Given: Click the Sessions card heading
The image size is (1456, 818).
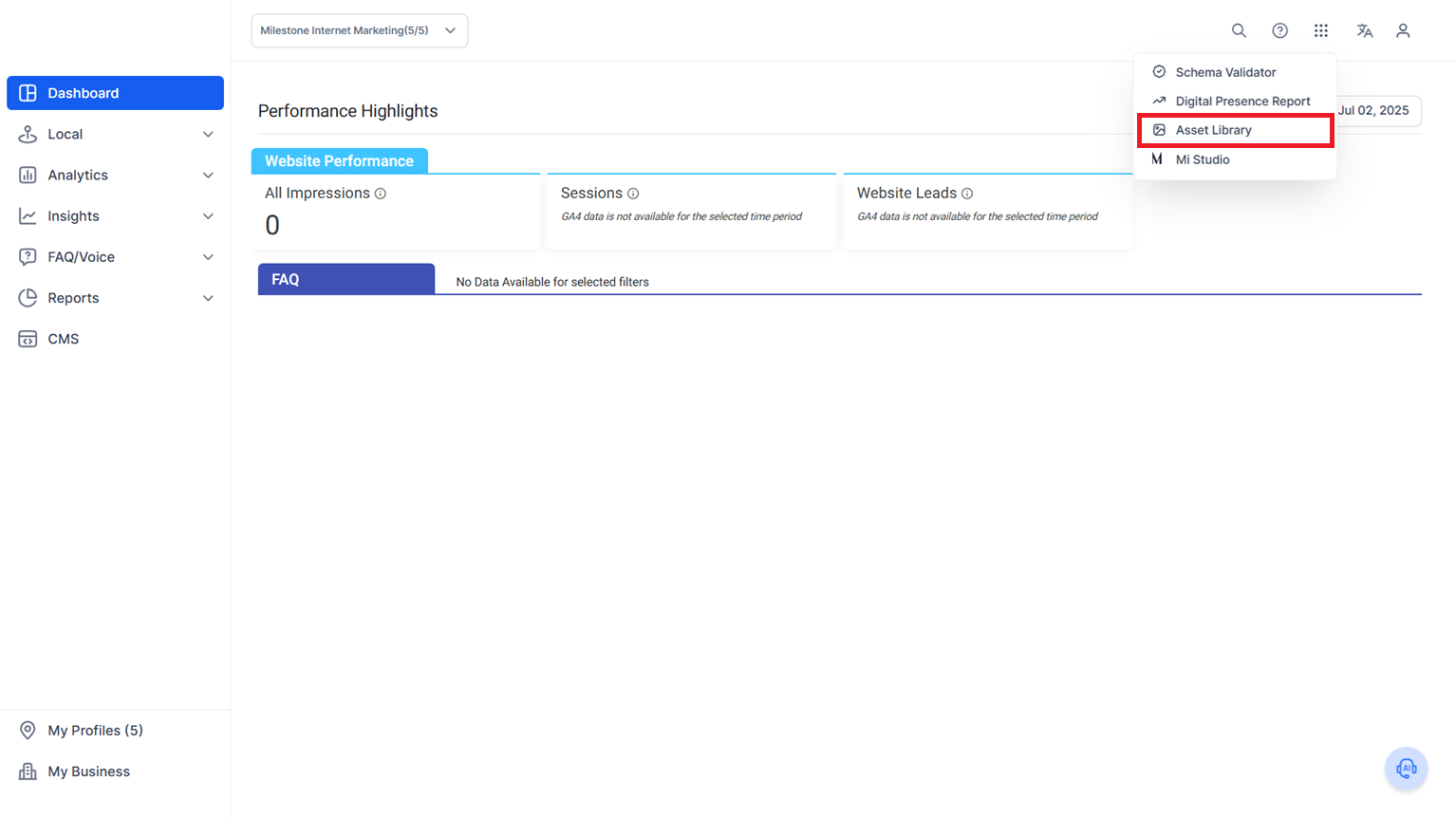Looking at the screenshot, I should pos(591,194).
